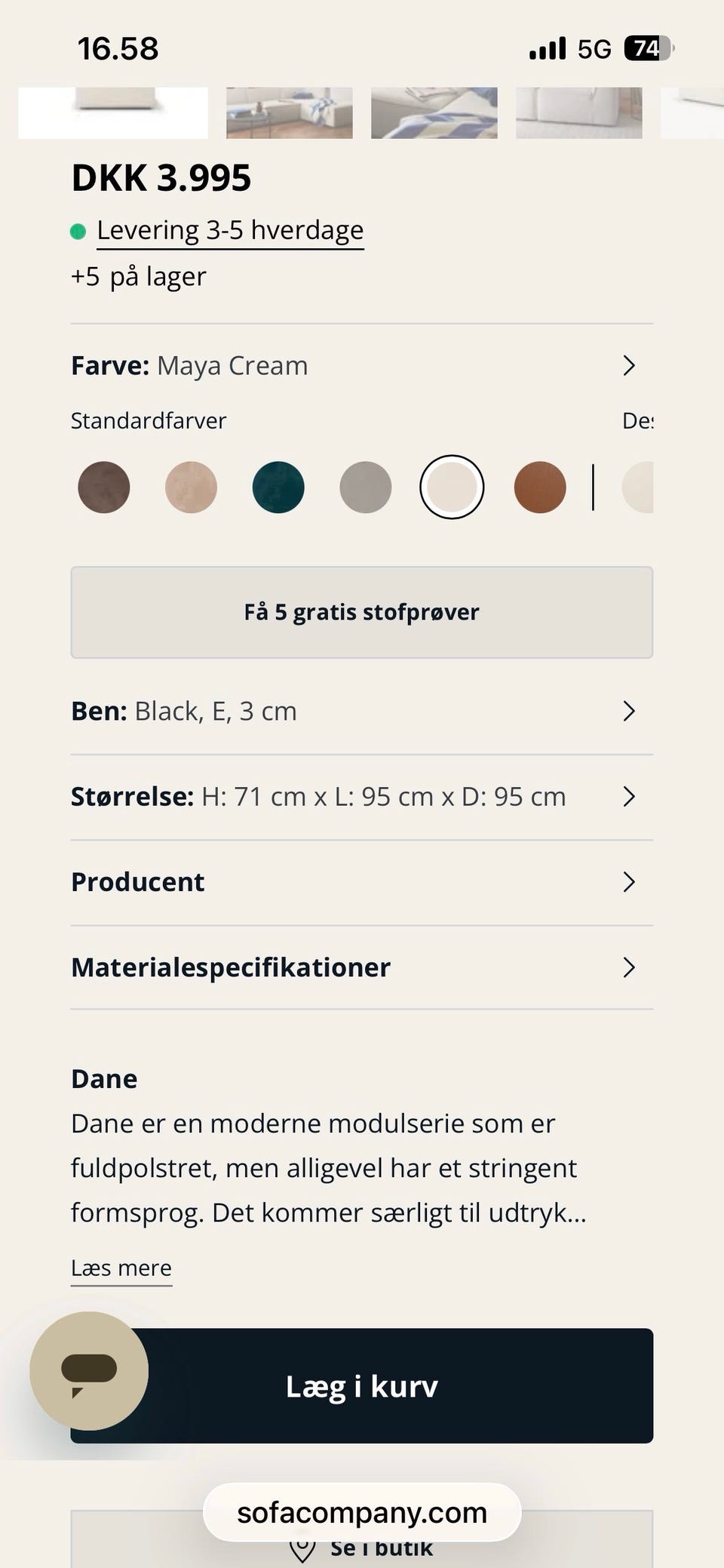Image resolution: width=724 pixels, height=1568 pixels.
Task: Tap Læs mere to read more
Action: [121, 1268]
